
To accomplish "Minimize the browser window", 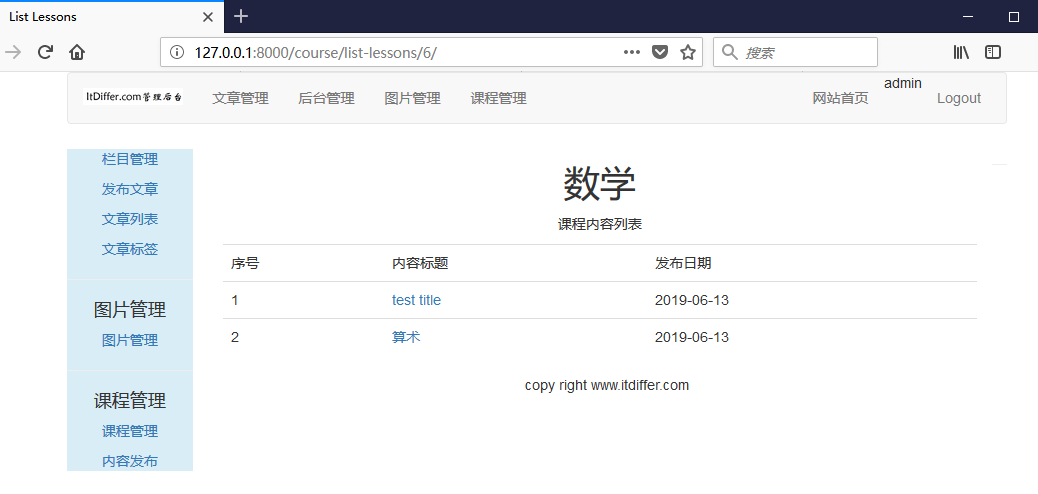I will pyautogui.click(x=968, y=17).
